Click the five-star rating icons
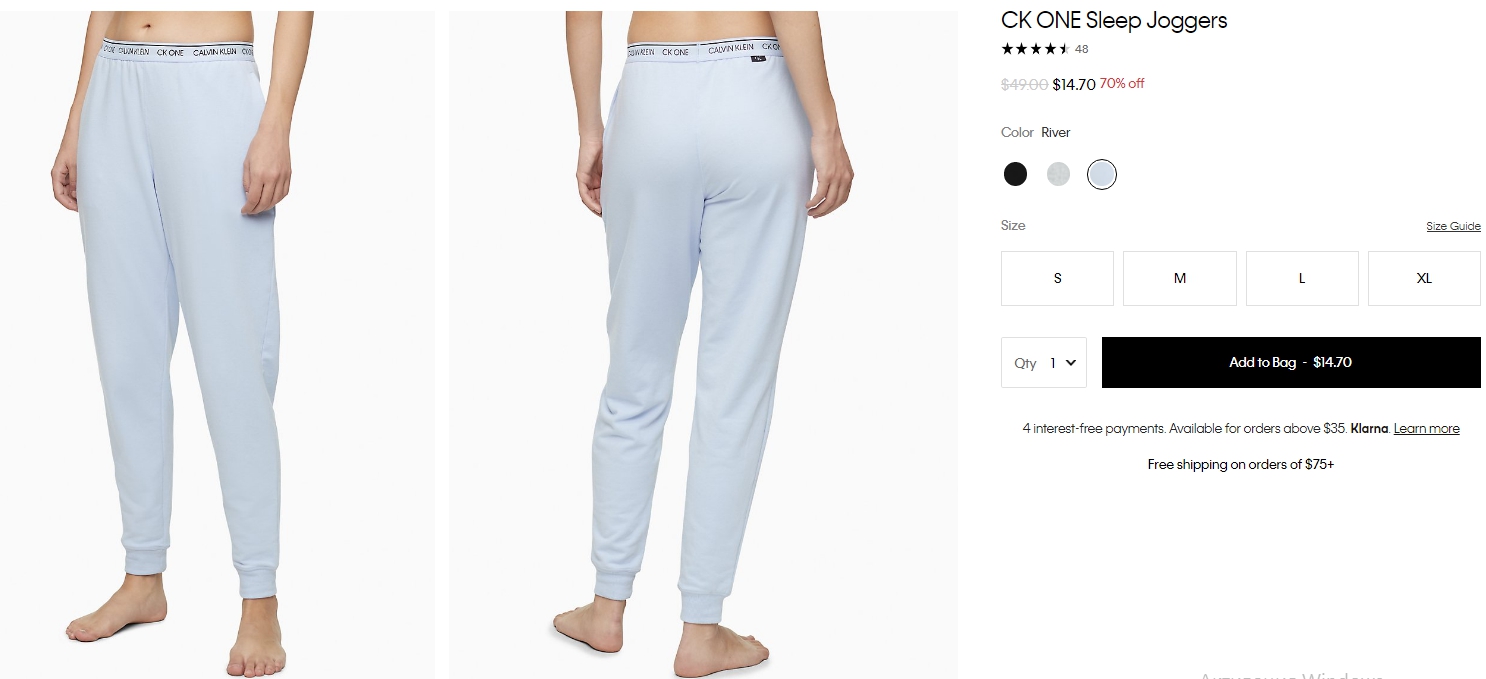Screen dimensions: 1486x679 pos(1035,49)
